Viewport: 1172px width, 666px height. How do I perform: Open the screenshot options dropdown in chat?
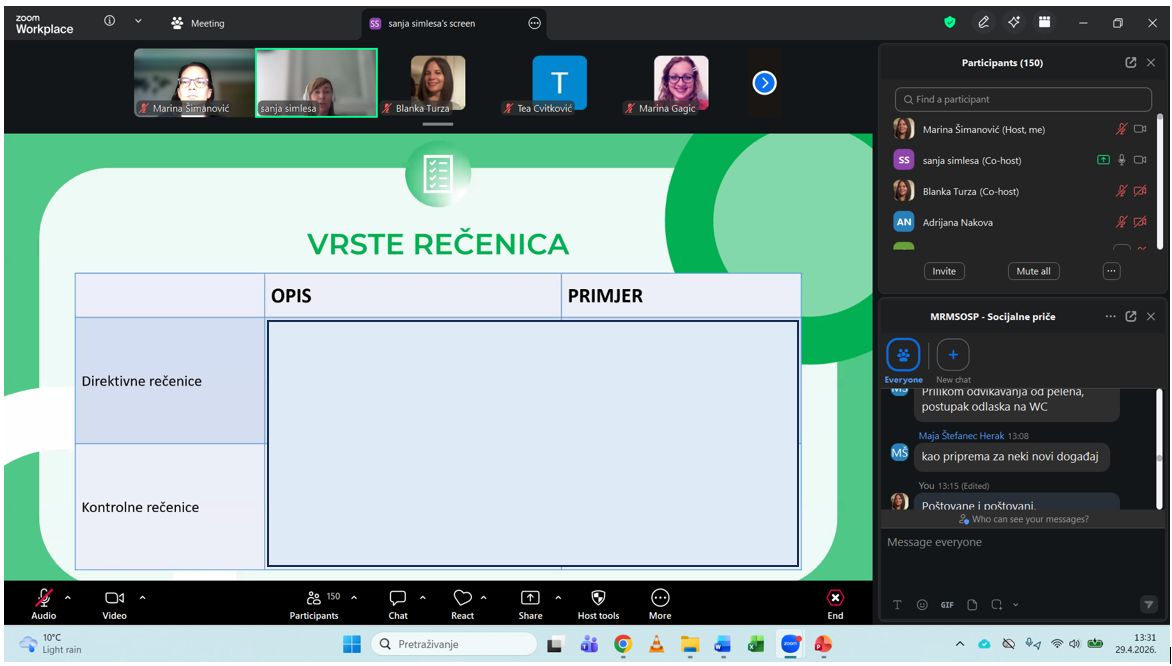1016,605
